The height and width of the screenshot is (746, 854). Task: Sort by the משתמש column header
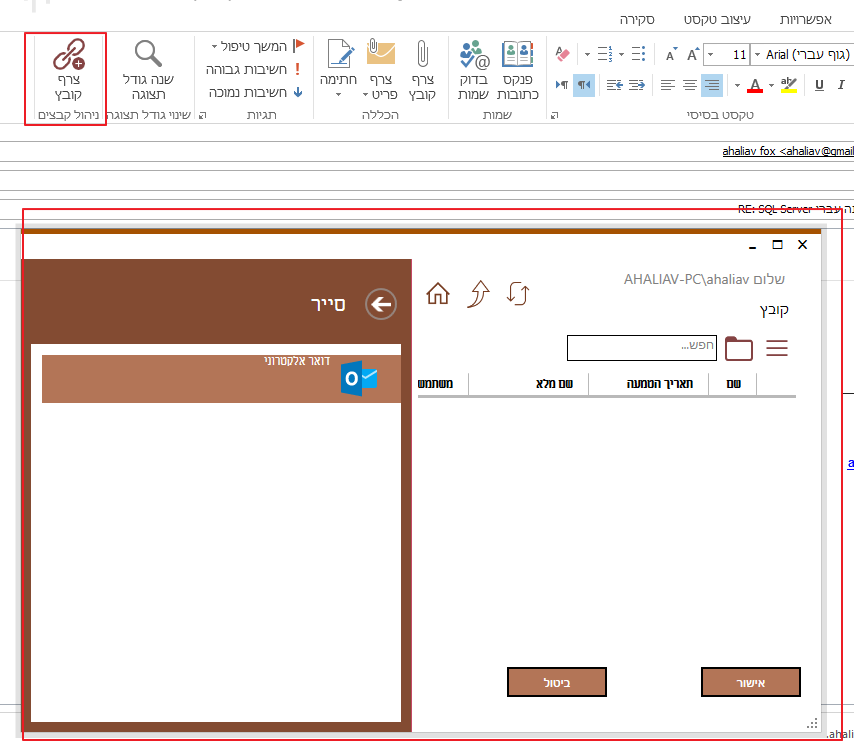pos(435,384)
